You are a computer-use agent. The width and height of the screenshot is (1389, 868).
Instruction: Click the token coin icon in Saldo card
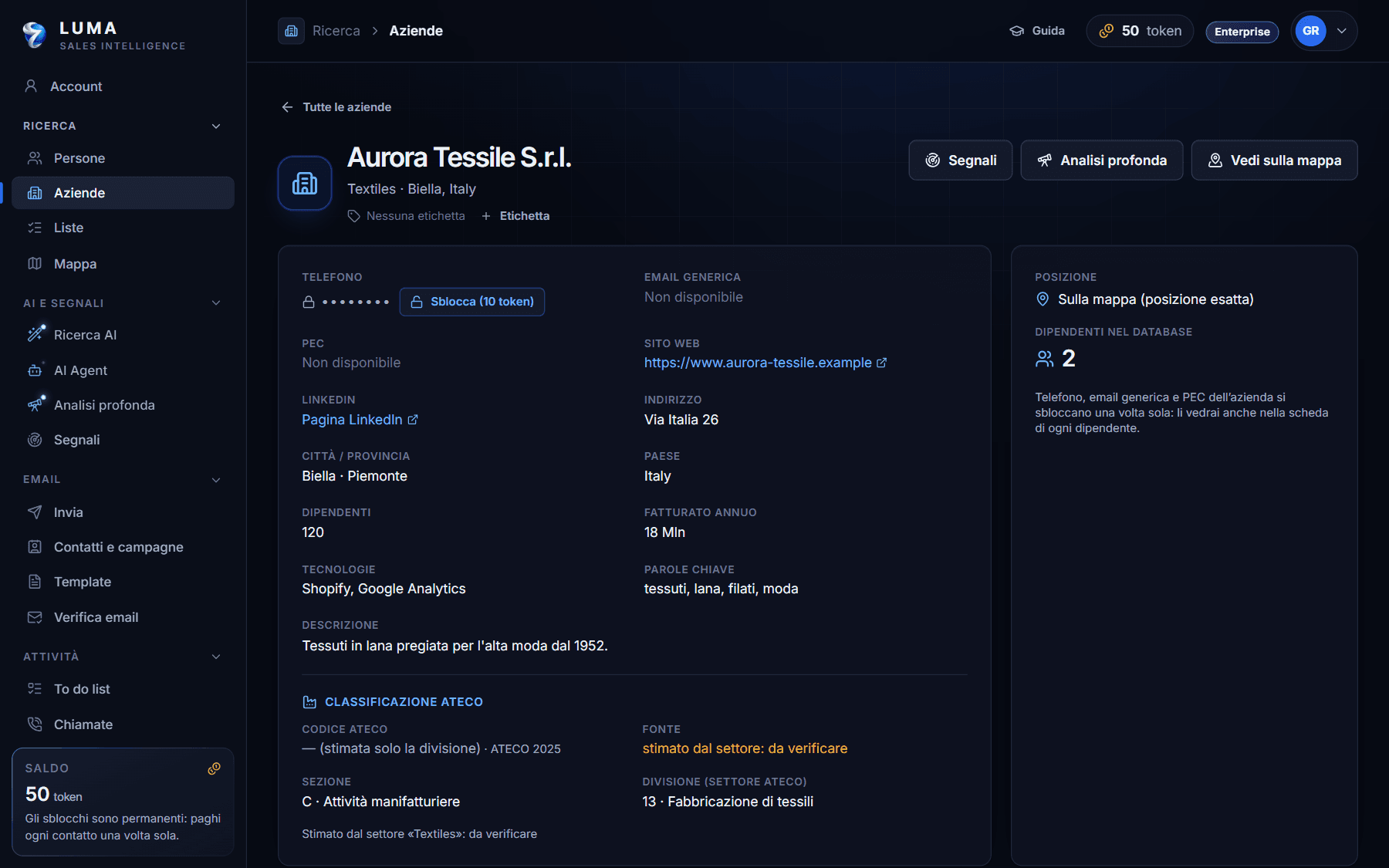[214, 768]
